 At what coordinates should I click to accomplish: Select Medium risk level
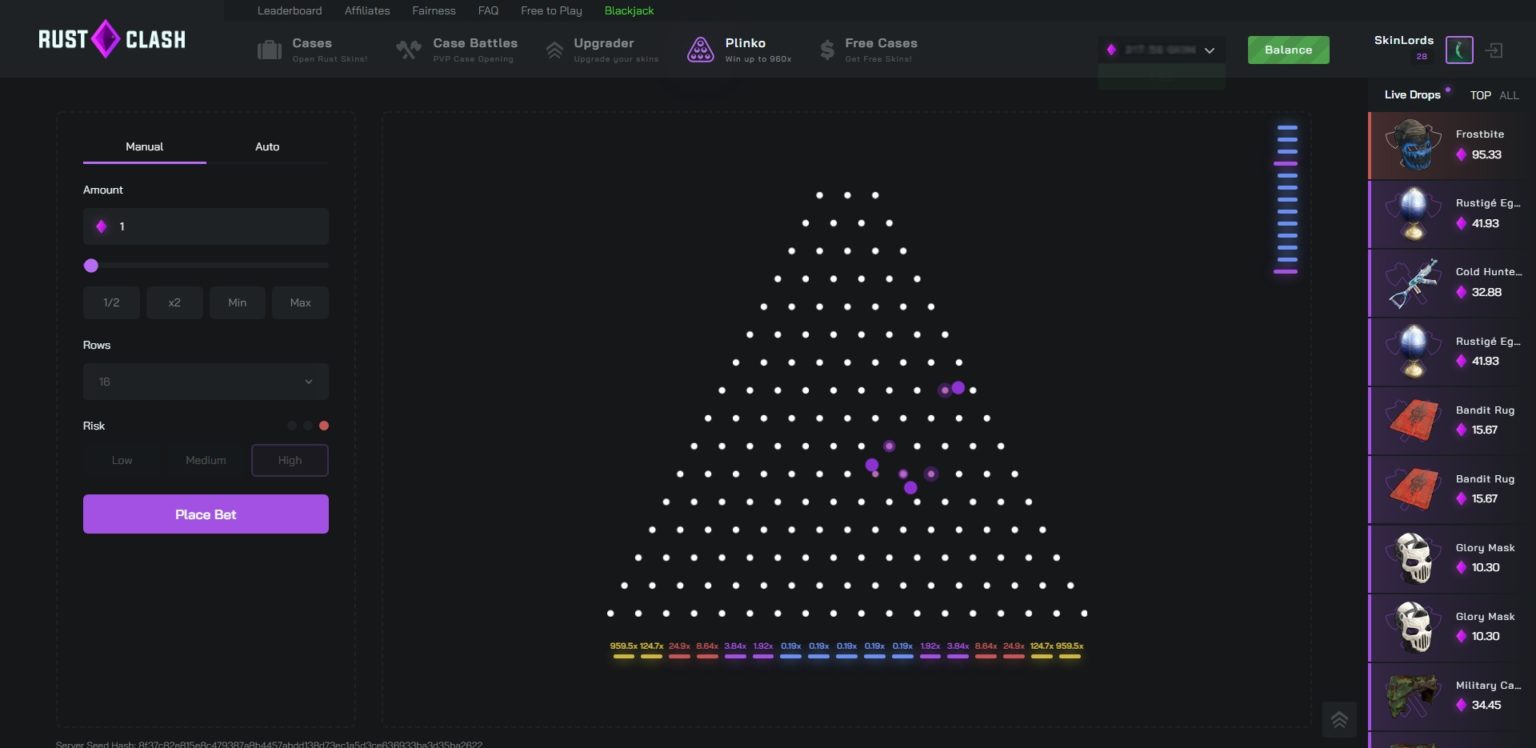[x=206, y=460]
